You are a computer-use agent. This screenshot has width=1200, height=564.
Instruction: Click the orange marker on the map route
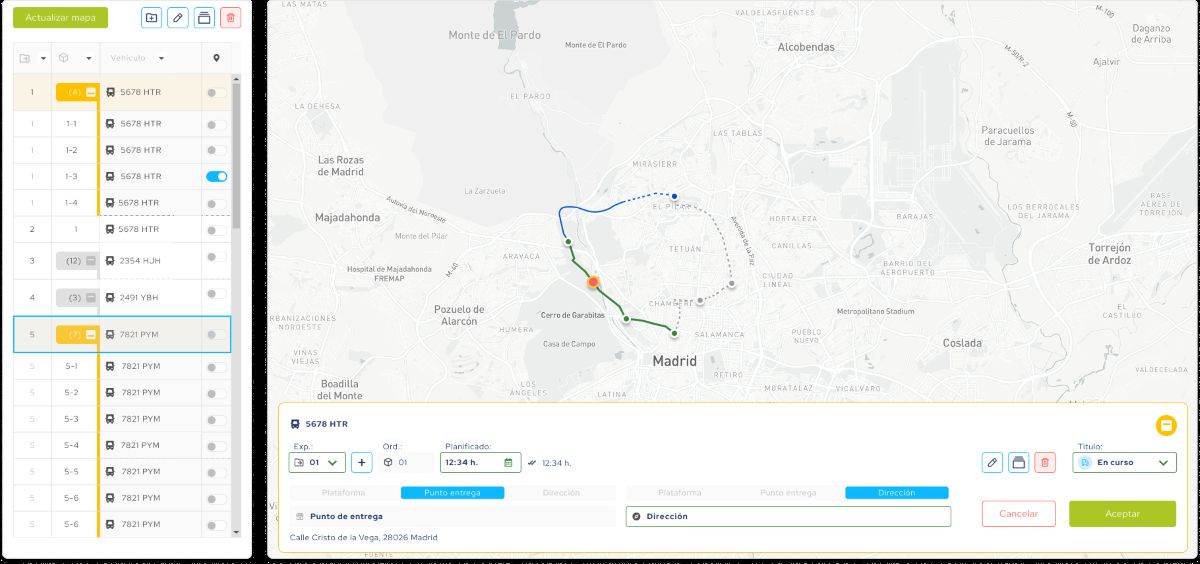[x=593, y=283]
